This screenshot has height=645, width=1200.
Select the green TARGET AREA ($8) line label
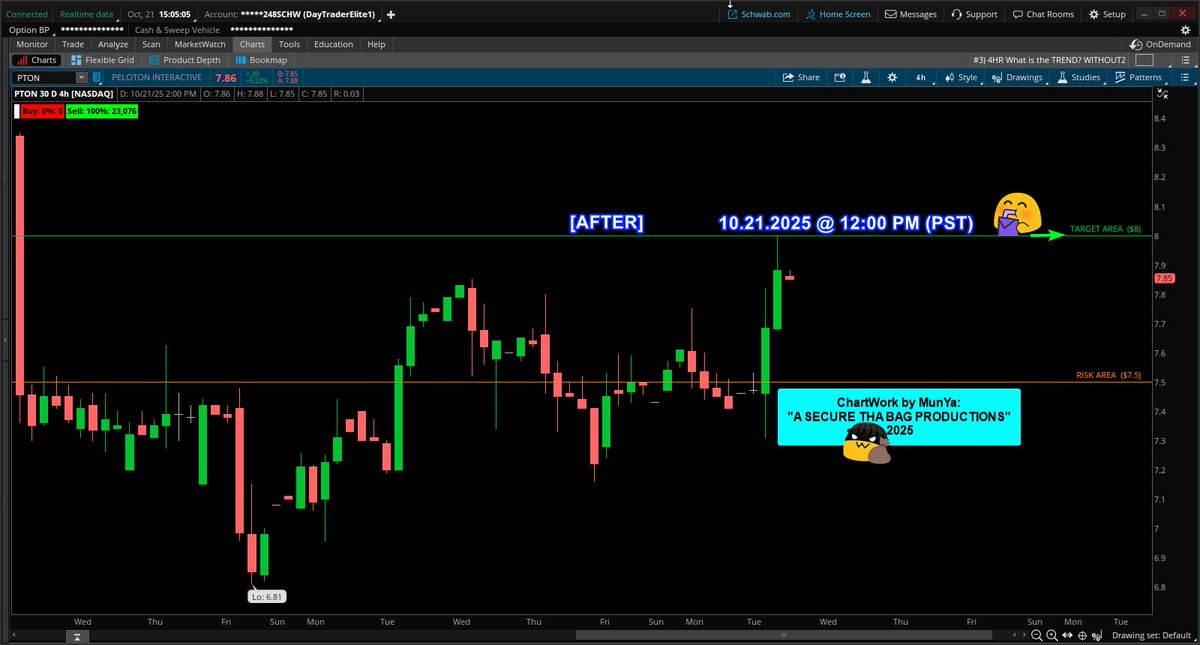tap(1105, 229)
